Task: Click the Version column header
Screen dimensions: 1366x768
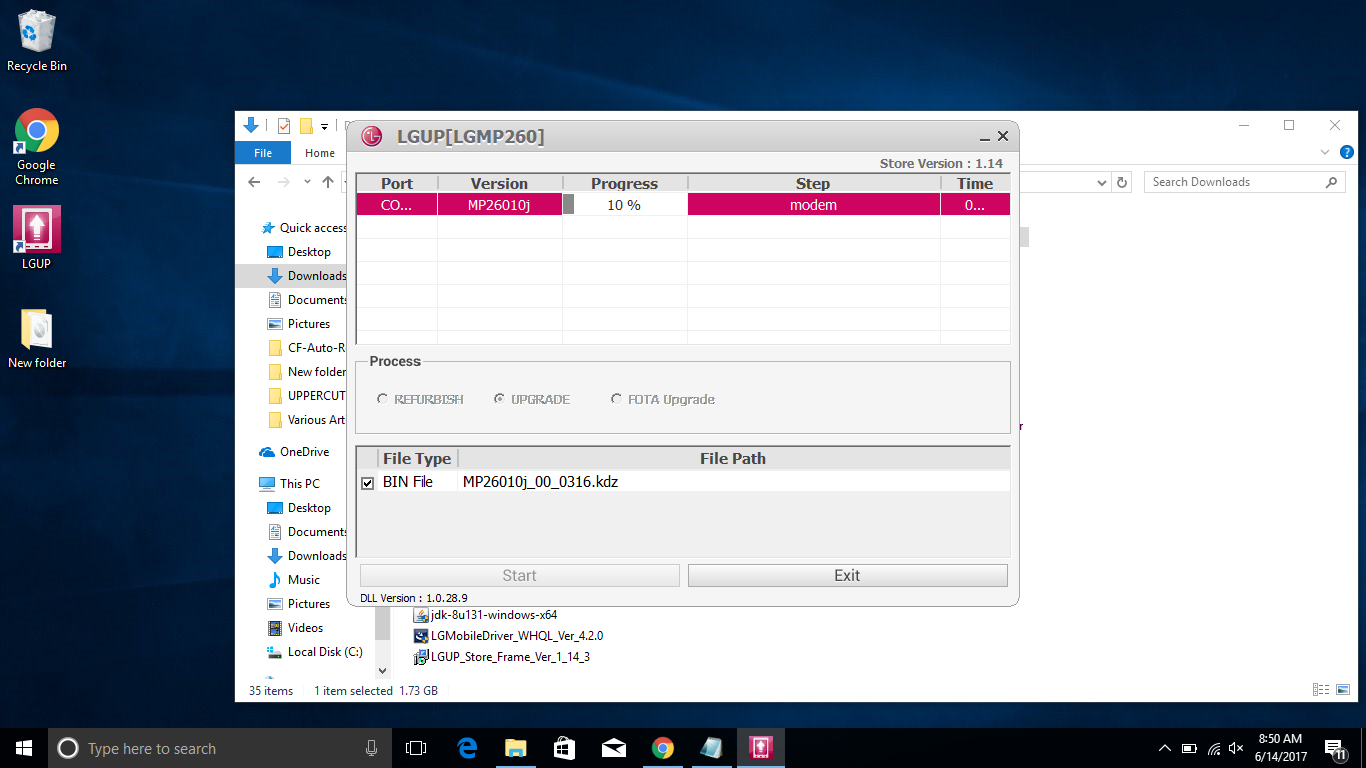Action: (499, 183)
